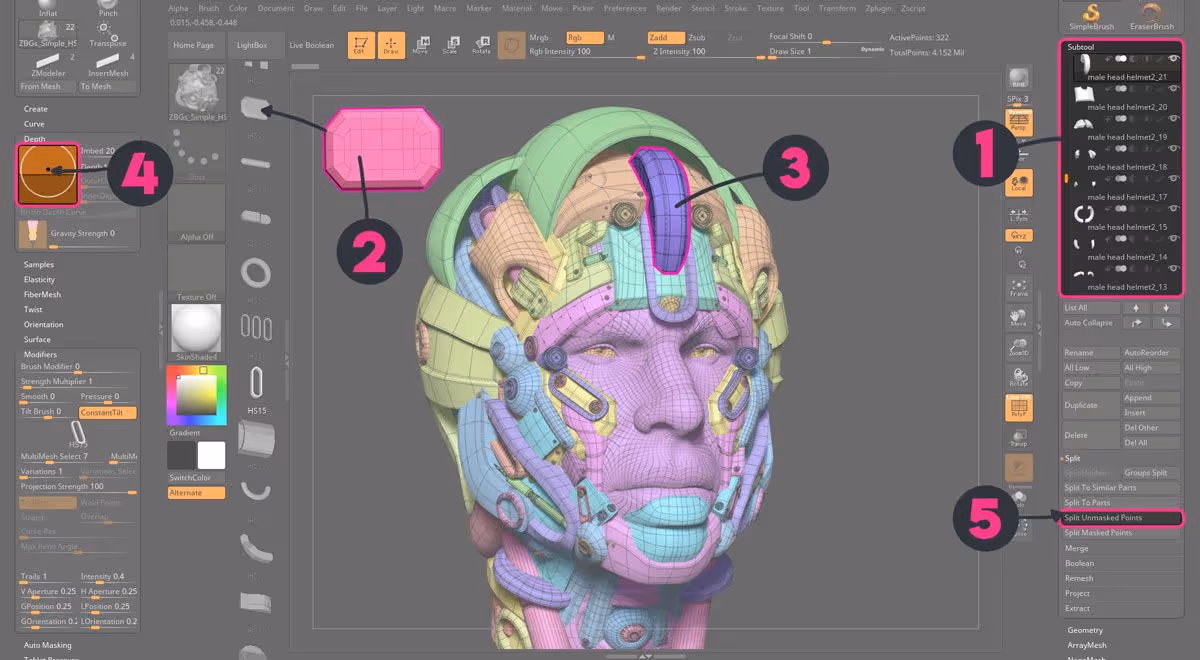Expand the FiberMesh brush submenu
This screenshot has width=1200, height=660.
tap(42, 295)
